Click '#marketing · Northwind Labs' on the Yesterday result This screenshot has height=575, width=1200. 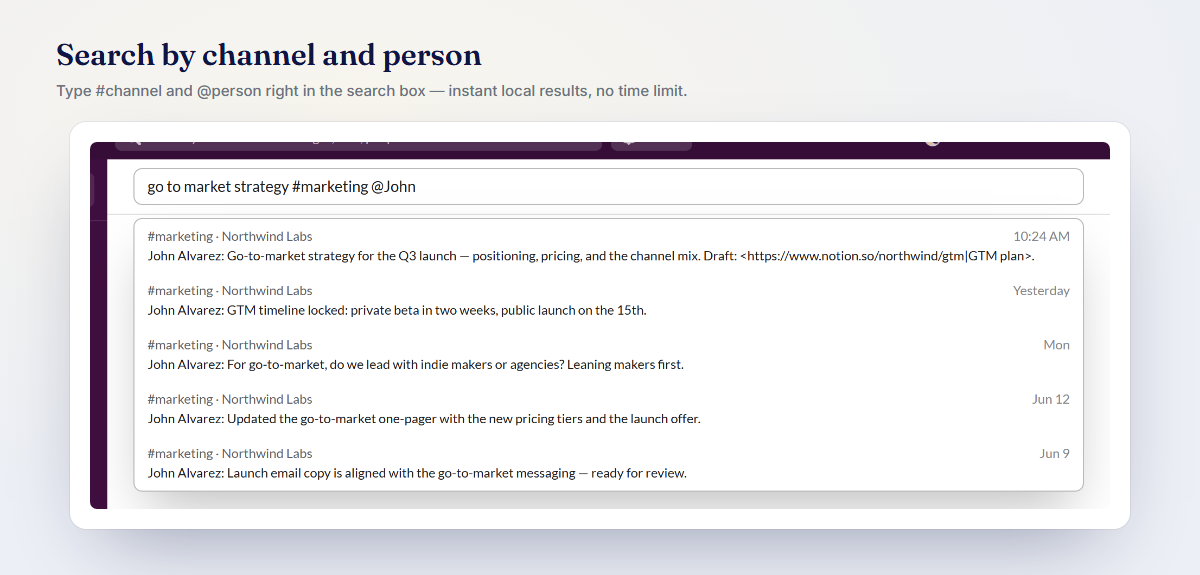230,291
